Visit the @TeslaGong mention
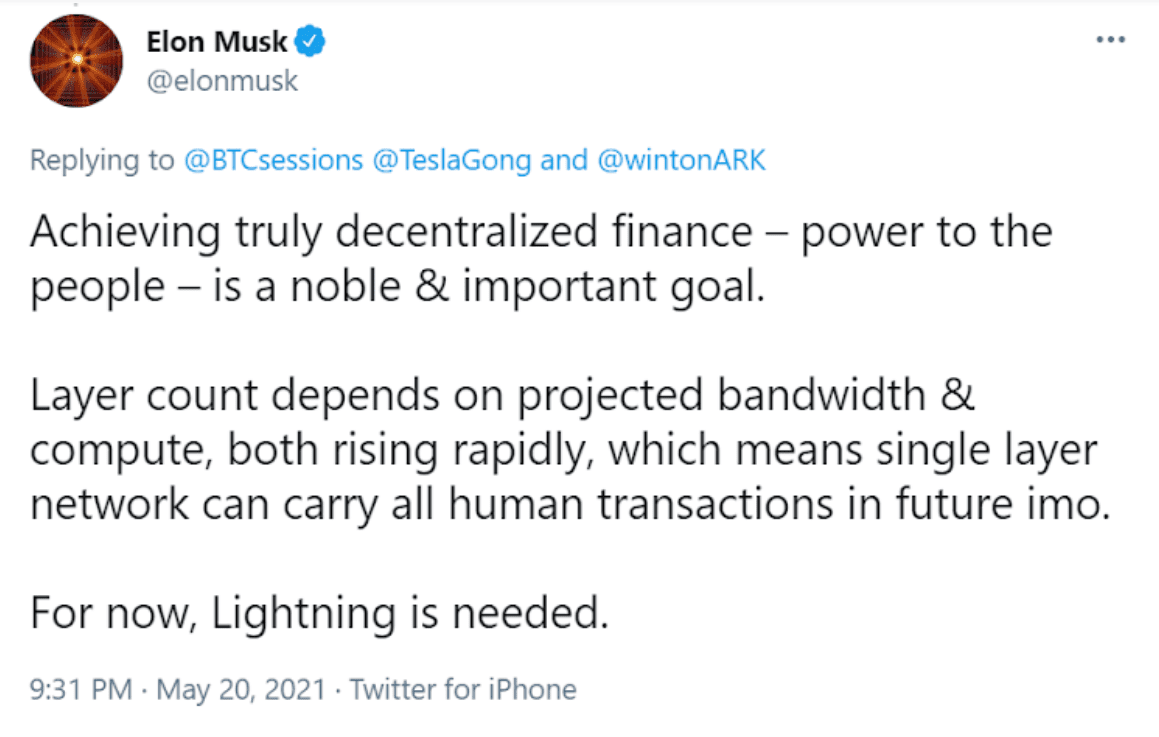This screenshot has height=737, width=1159. coord(452,160)
